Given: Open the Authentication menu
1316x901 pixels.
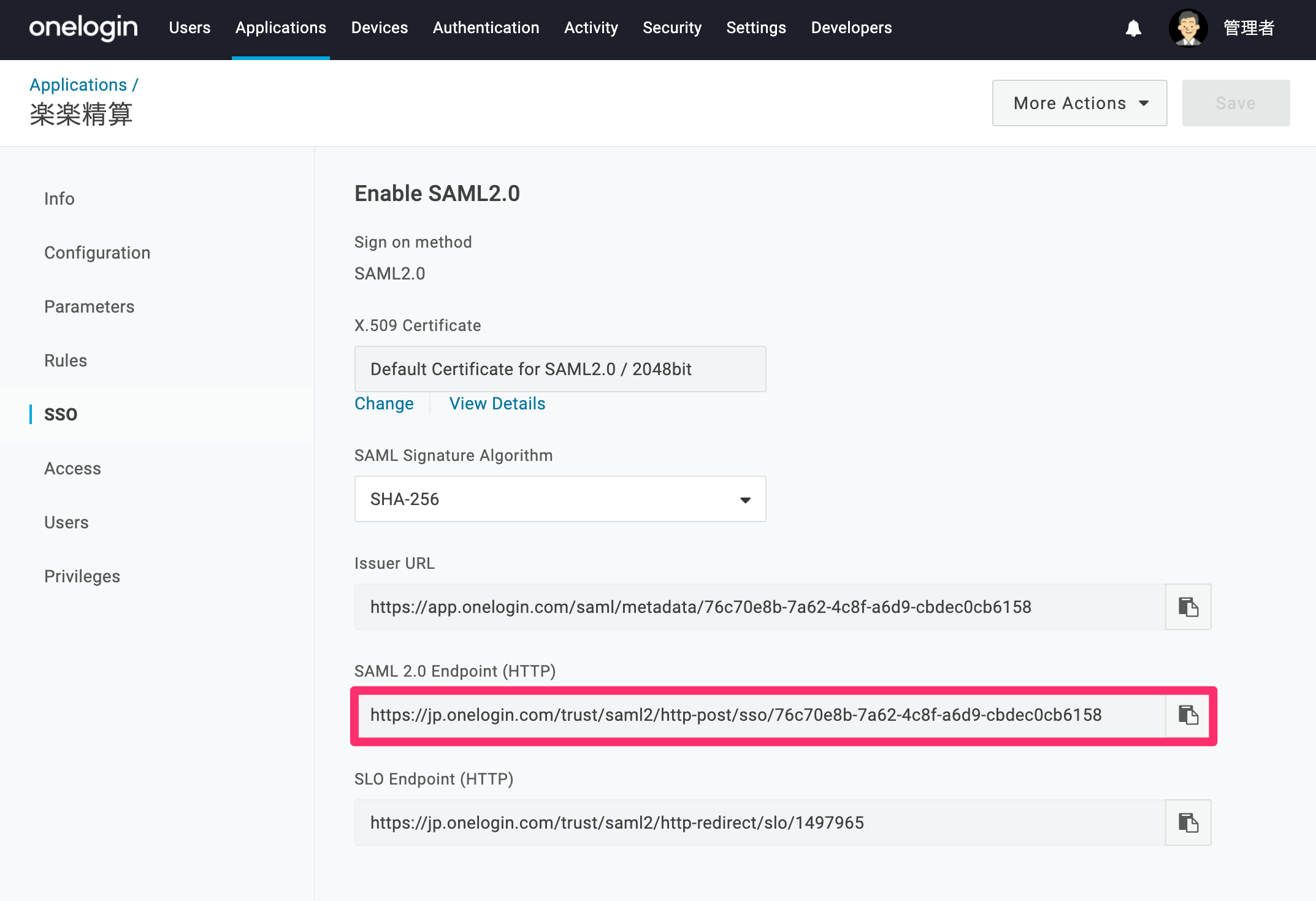Looking at the screenshot, I should pos(486,28).
